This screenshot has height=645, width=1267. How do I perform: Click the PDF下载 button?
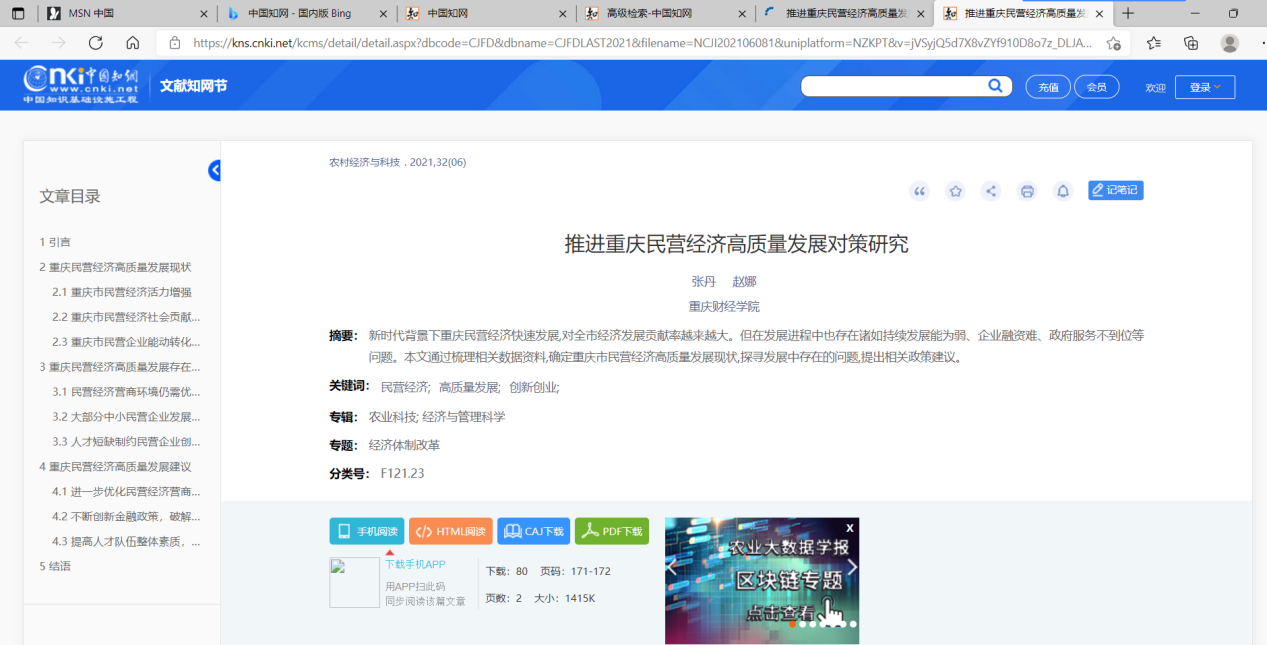click(612, 531)
